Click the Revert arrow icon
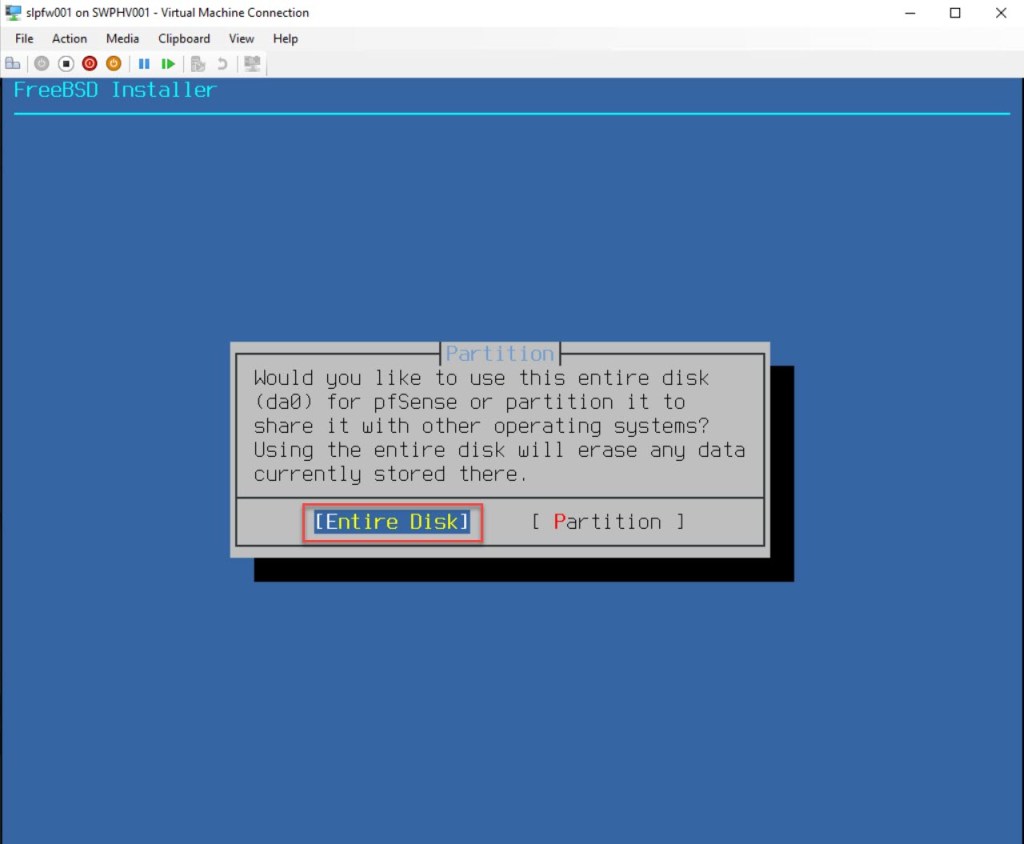The height and width of the screenshot is (844, 1024). pyautogui.click(x=222, y=64)
